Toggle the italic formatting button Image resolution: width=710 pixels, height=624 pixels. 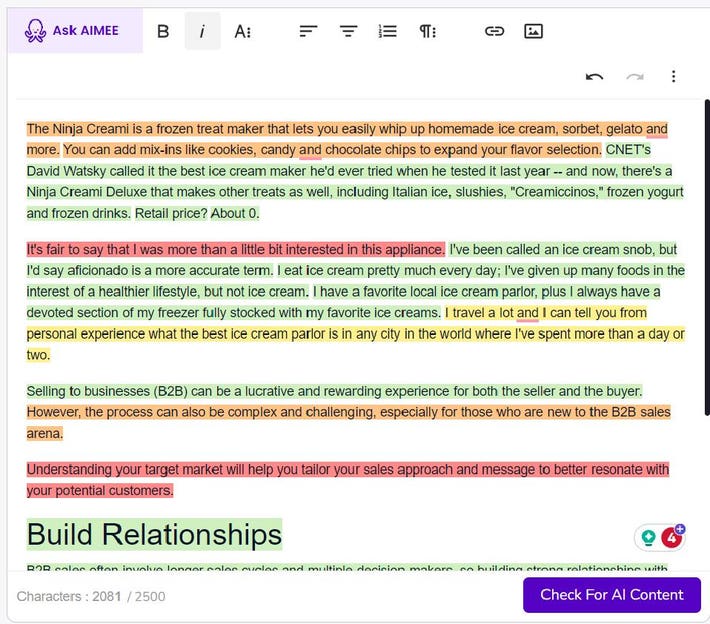coord(202,31)
